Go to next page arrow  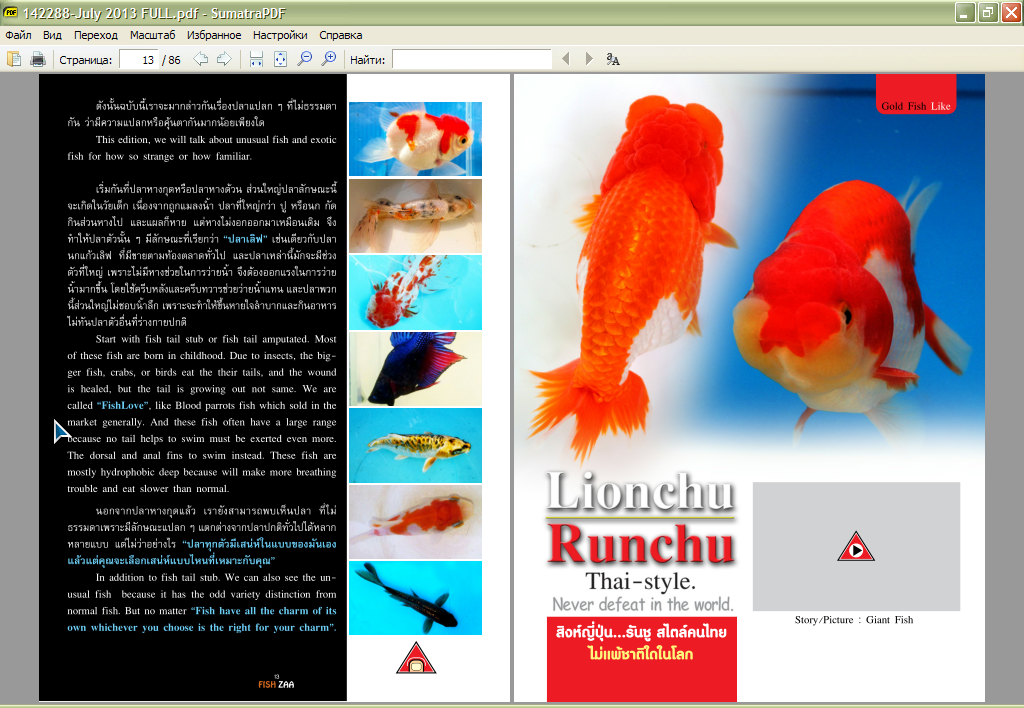pos(224,59)
